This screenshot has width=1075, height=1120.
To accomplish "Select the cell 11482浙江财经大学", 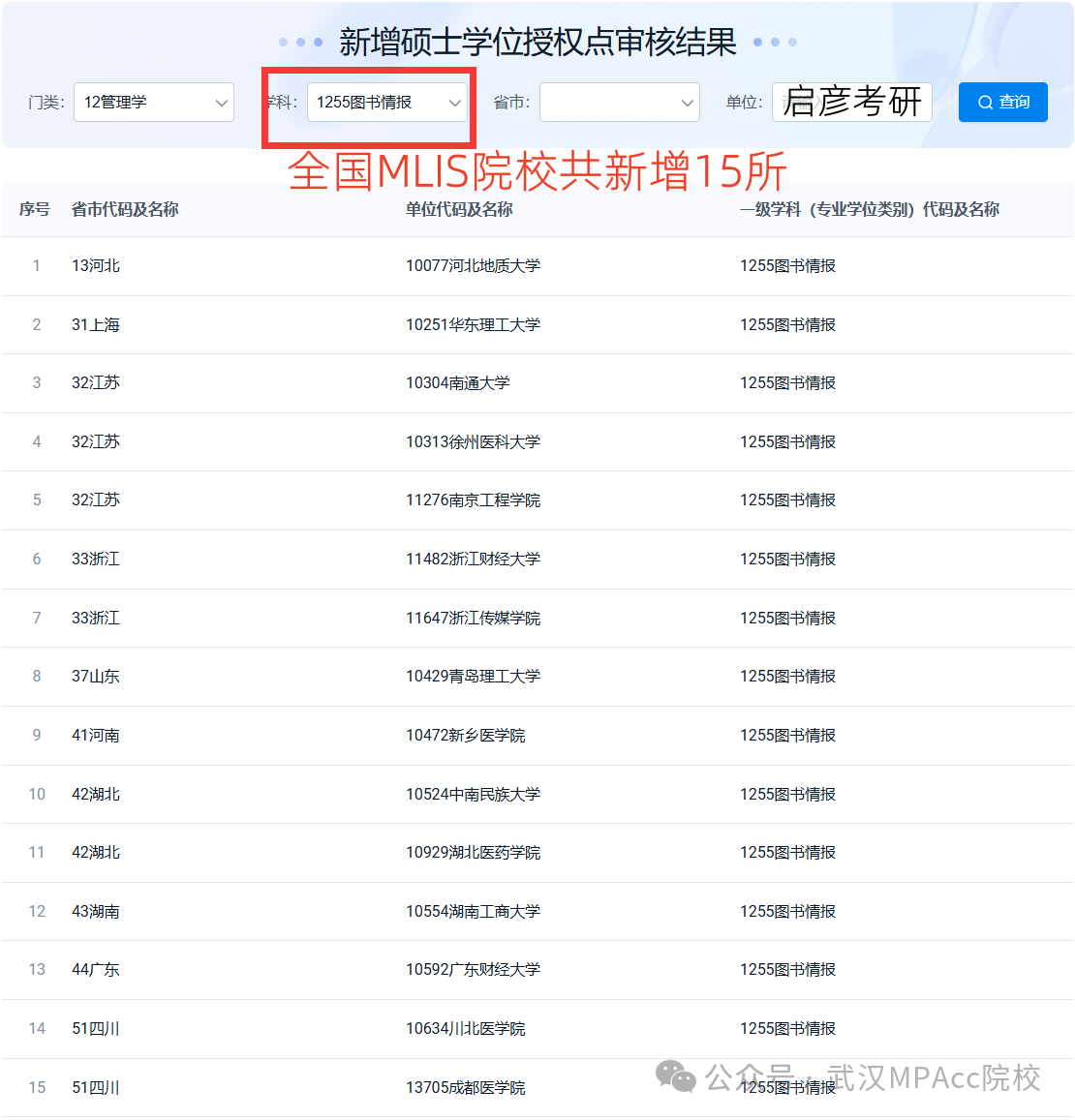I will (474, 559).
